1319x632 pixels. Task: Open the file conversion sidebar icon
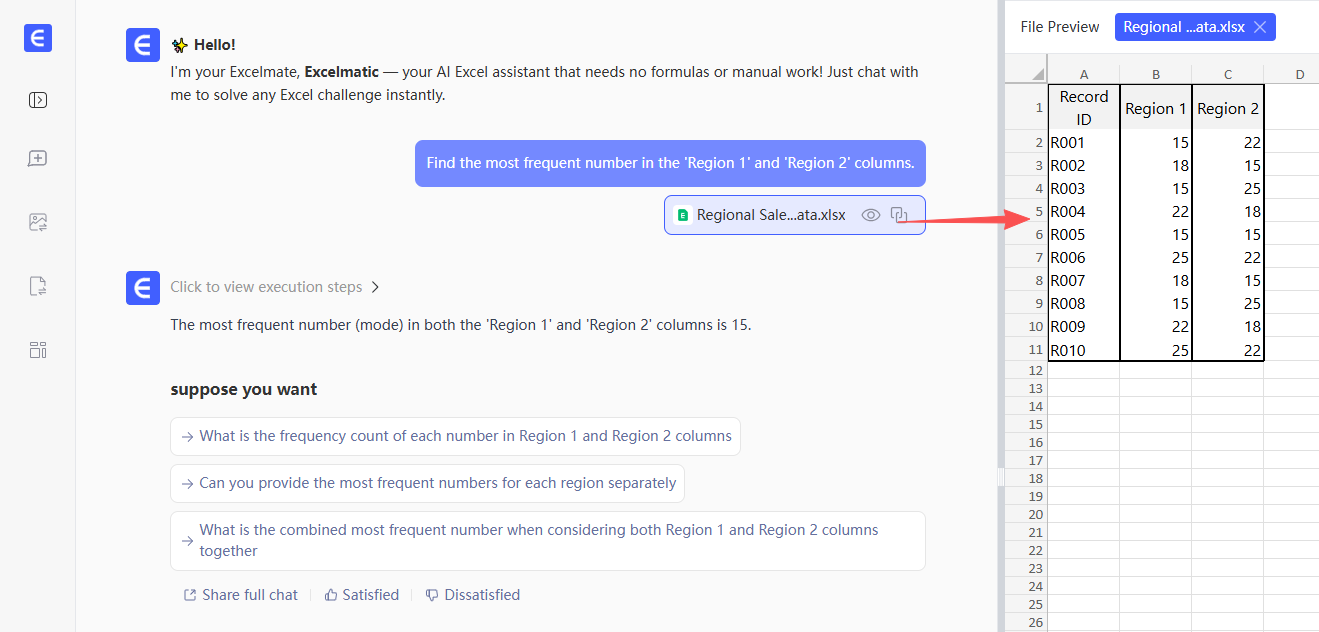coord(38,287)
